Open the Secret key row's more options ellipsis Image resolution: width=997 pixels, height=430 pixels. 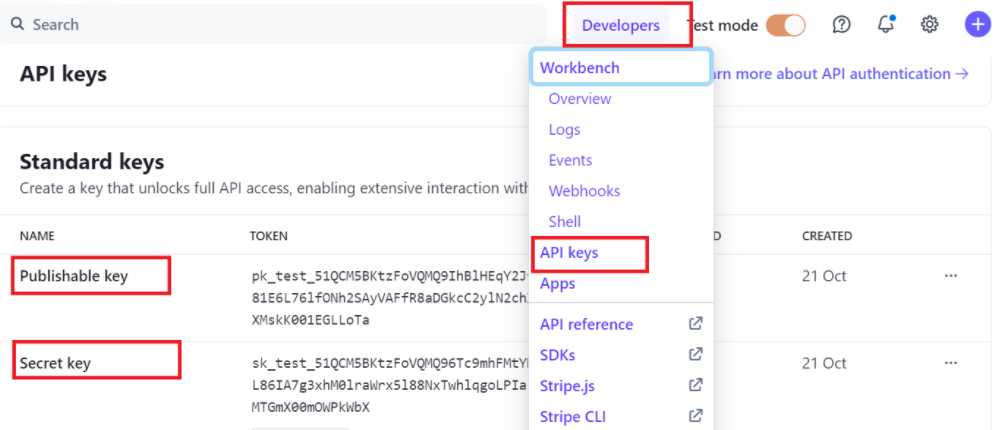click(951, 363)
